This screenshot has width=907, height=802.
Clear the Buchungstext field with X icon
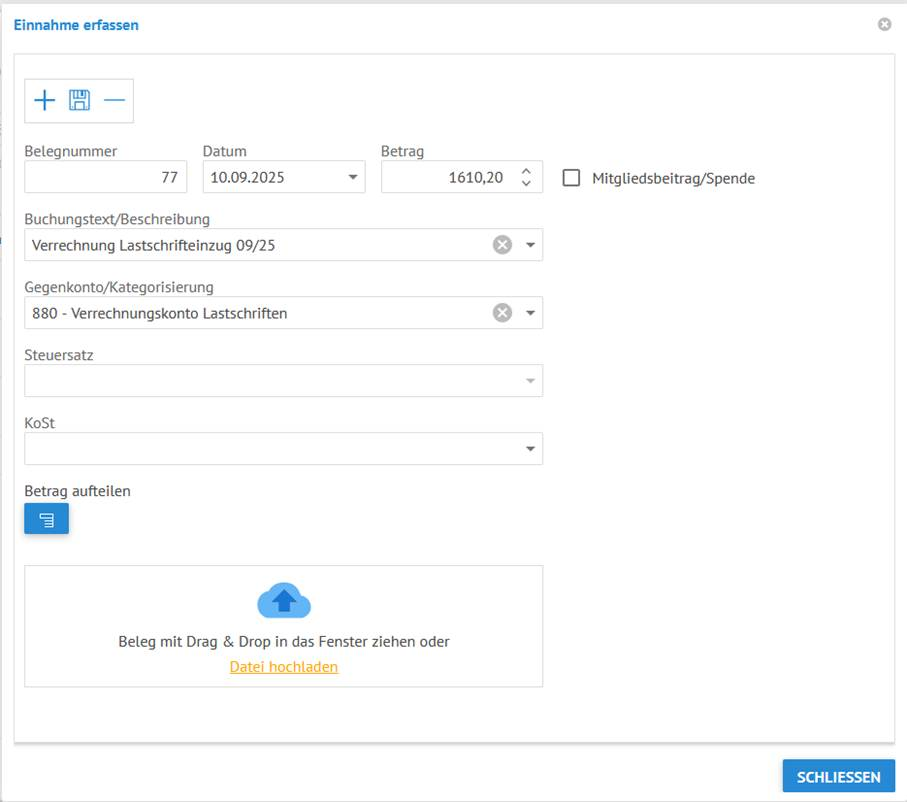click(502, 245)
